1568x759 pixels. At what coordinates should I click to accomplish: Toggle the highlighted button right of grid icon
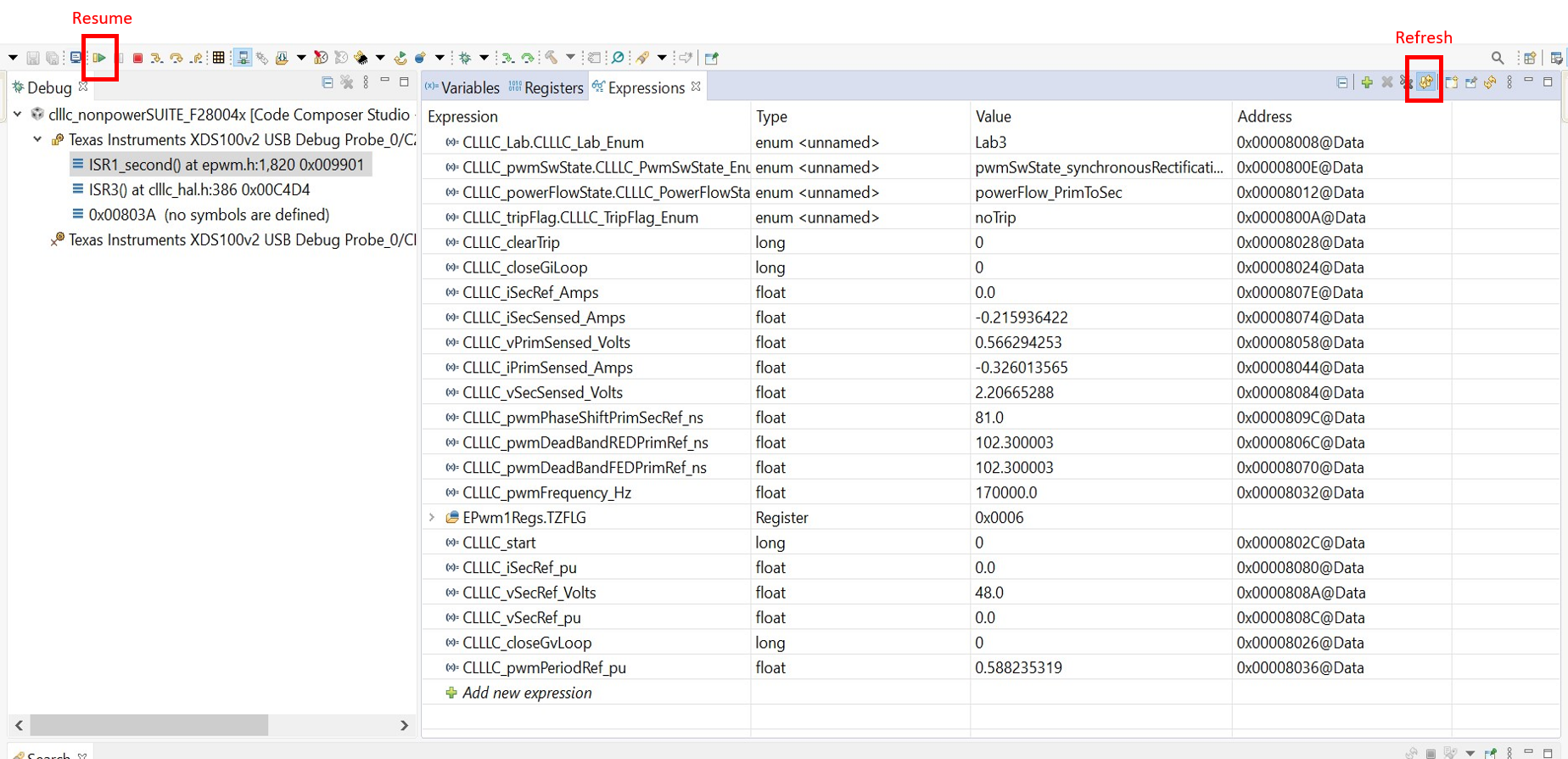(243, 58)
